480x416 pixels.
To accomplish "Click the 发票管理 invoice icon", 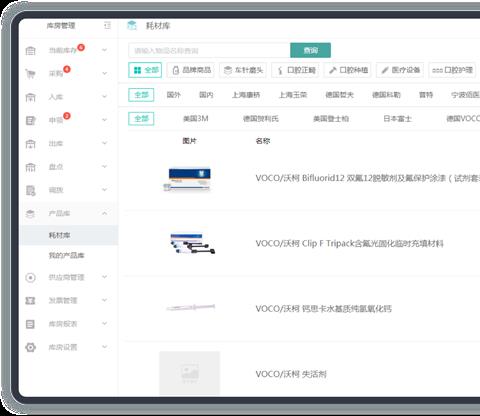I will point(30,301).
